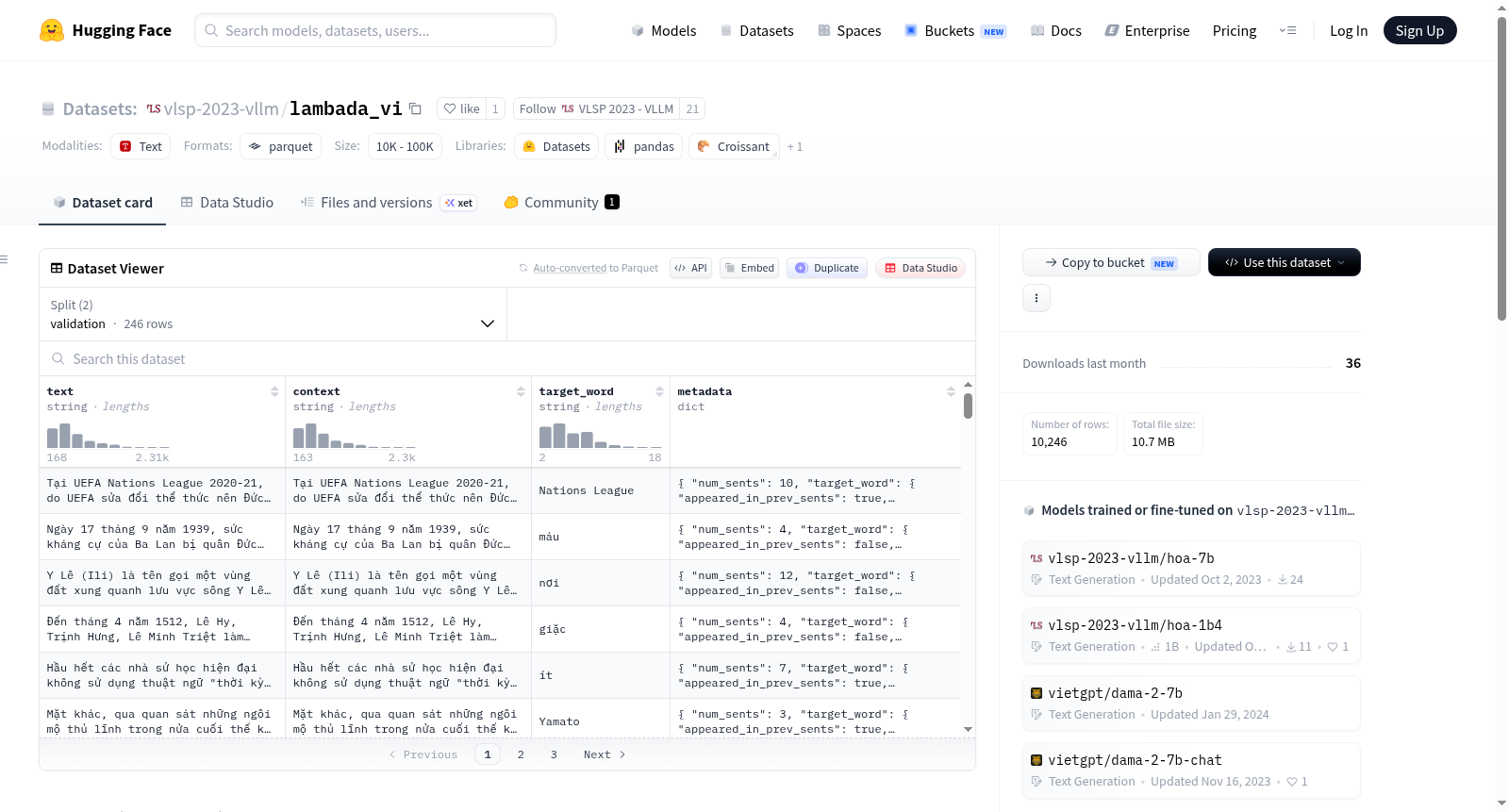Open the Docs page
The width and height of the screenshot is (1509, 812).
(x=1055, y=30)
